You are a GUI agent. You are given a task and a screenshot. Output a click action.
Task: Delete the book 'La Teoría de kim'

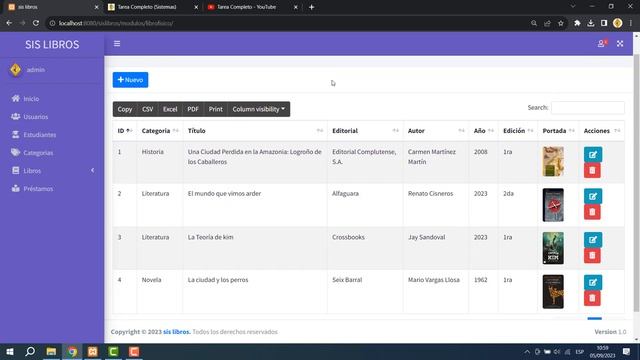pyautogui.click(x=592, y=255)
